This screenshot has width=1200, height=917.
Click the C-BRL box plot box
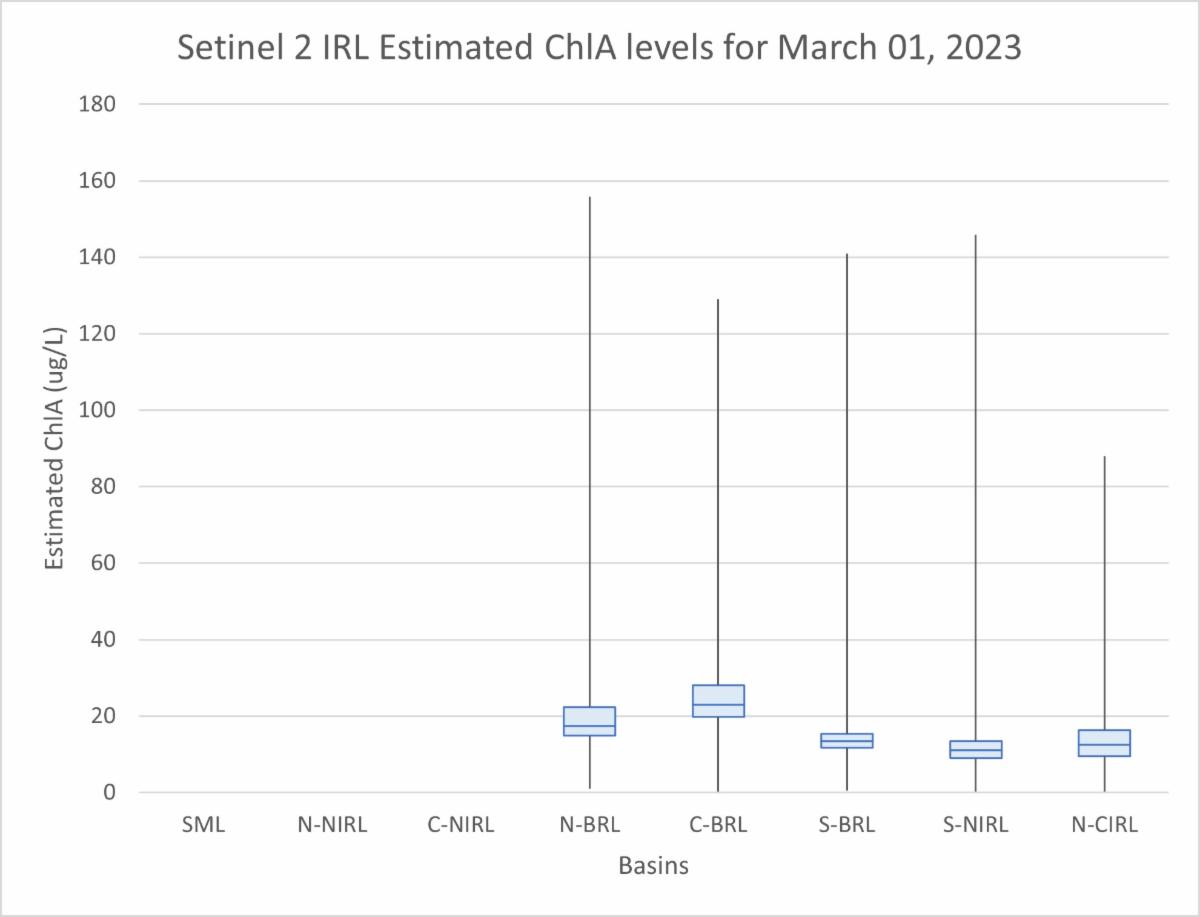pyautogui.click(x=718, y=701)
